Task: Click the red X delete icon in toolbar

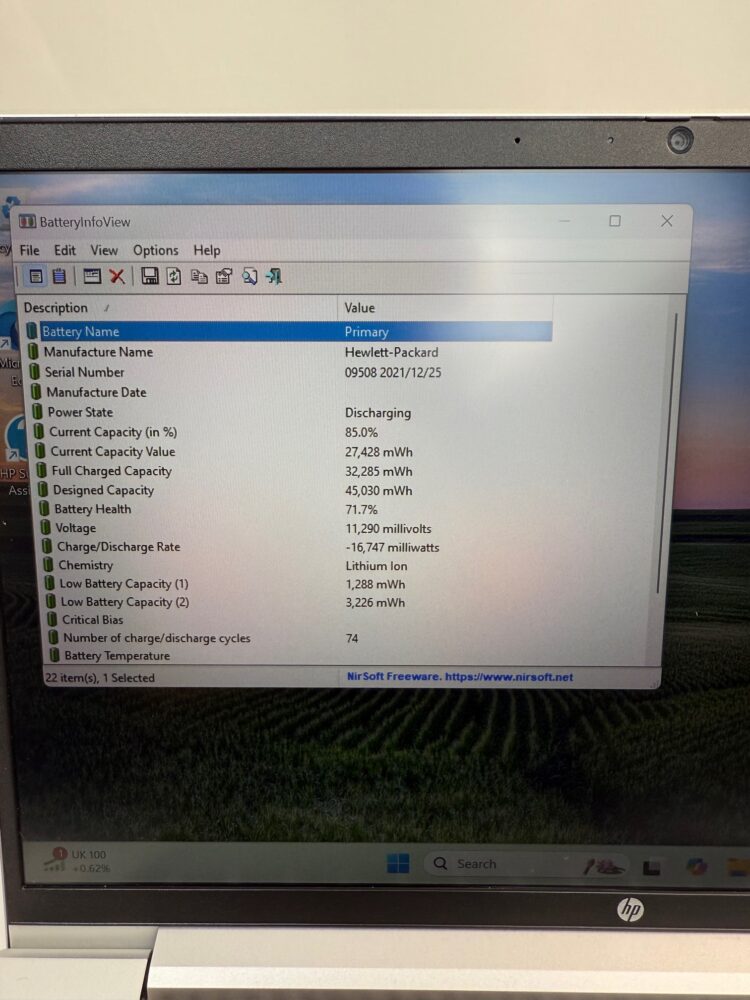Action: 117,276
